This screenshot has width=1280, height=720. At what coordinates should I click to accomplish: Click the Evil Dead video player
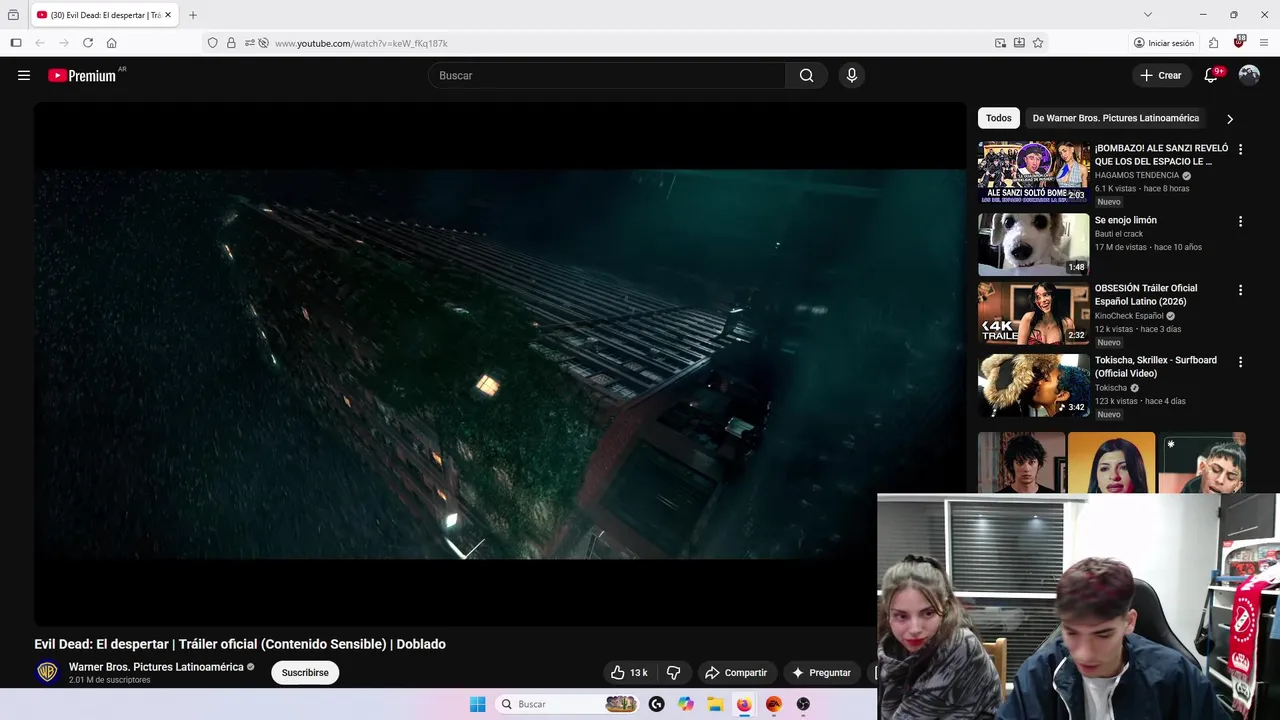pos(500,364)
